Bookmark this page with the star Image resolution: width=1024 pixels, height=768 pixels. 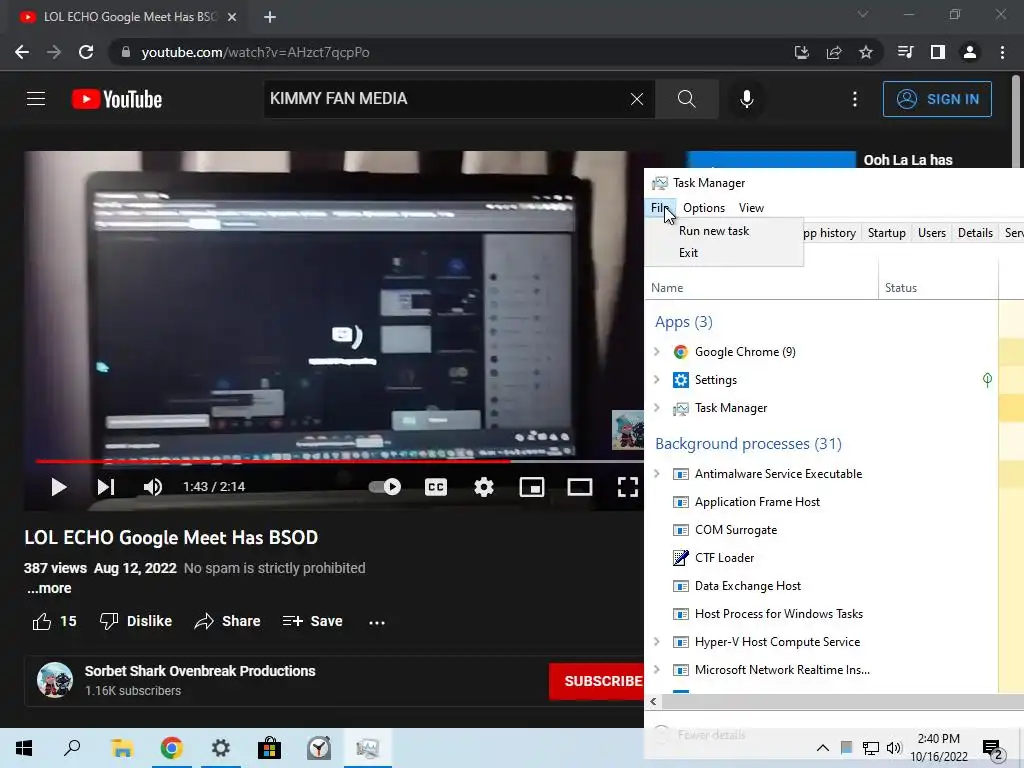[866, 52]
